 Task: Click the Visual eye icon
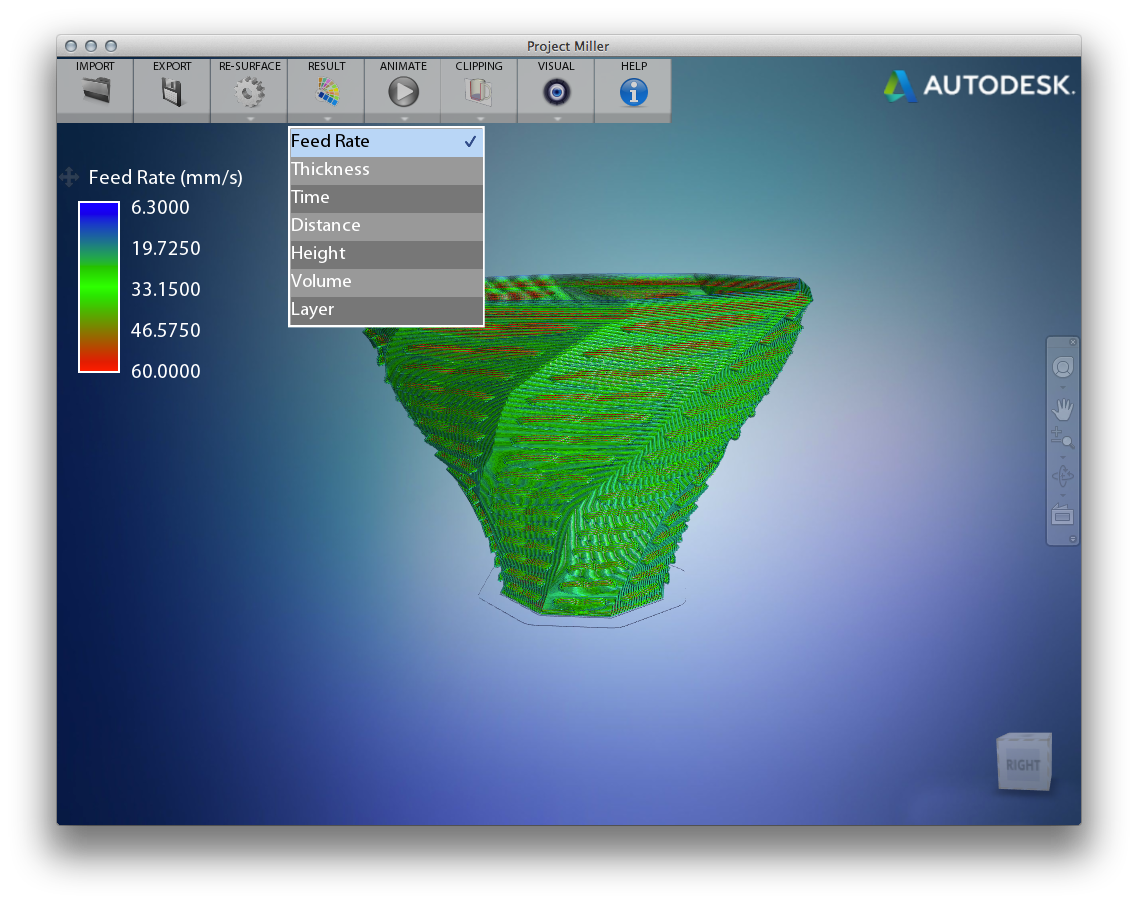point(556,92)
